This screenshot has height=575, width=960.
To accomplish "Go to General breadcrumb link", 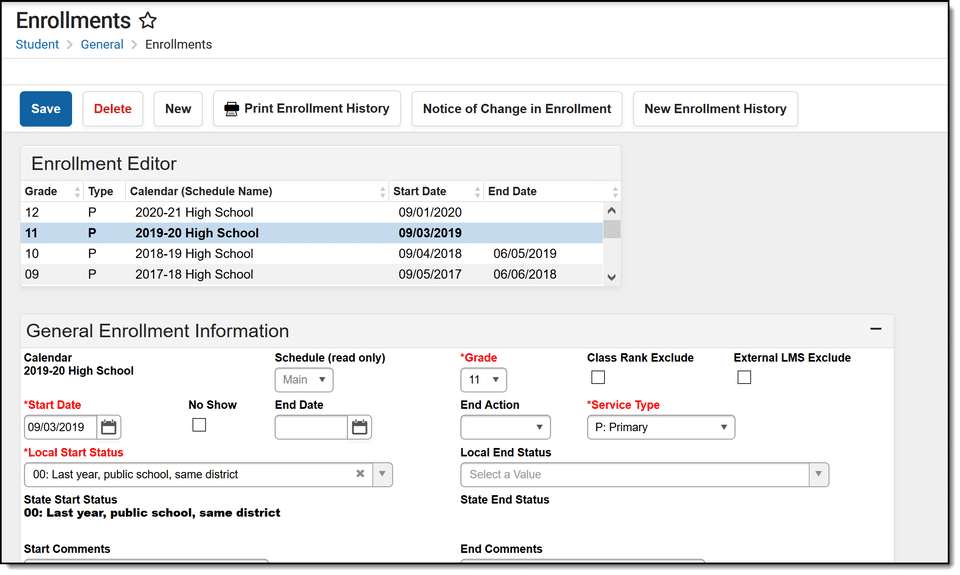I will click(102, 45).
